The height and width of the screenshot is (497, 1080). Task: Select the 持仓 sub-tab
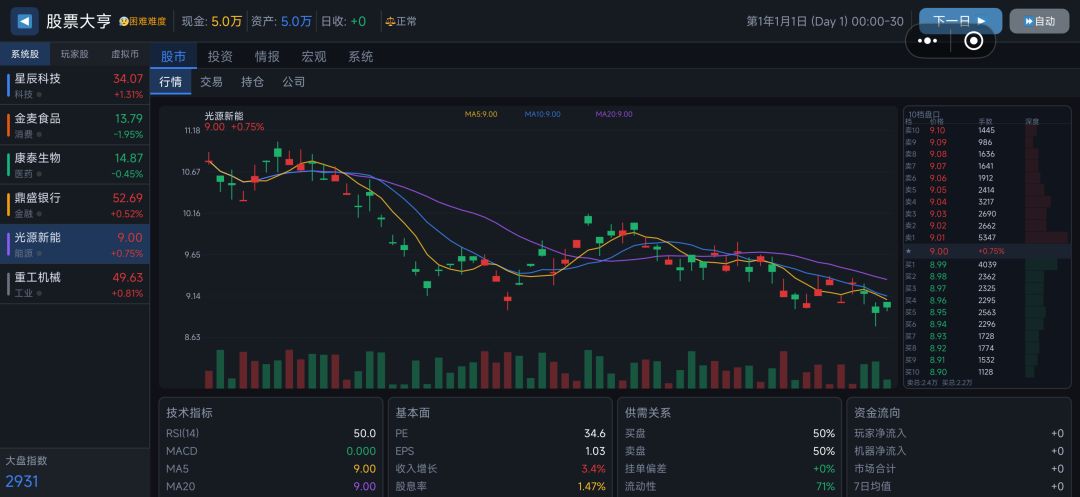252,82
